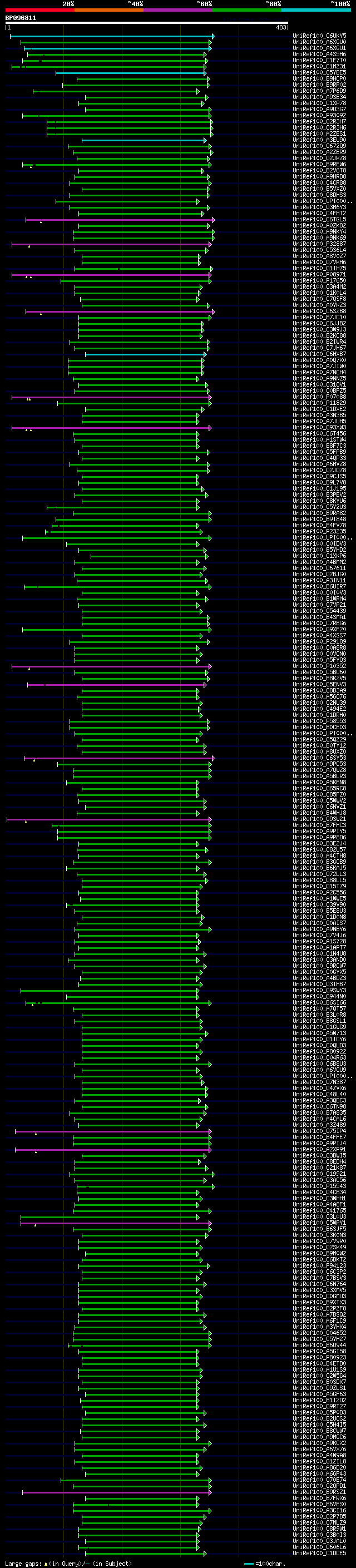The image size is (356, 1568).
Task: Click the 'Large gaps' legend text
Action: 24,1564
